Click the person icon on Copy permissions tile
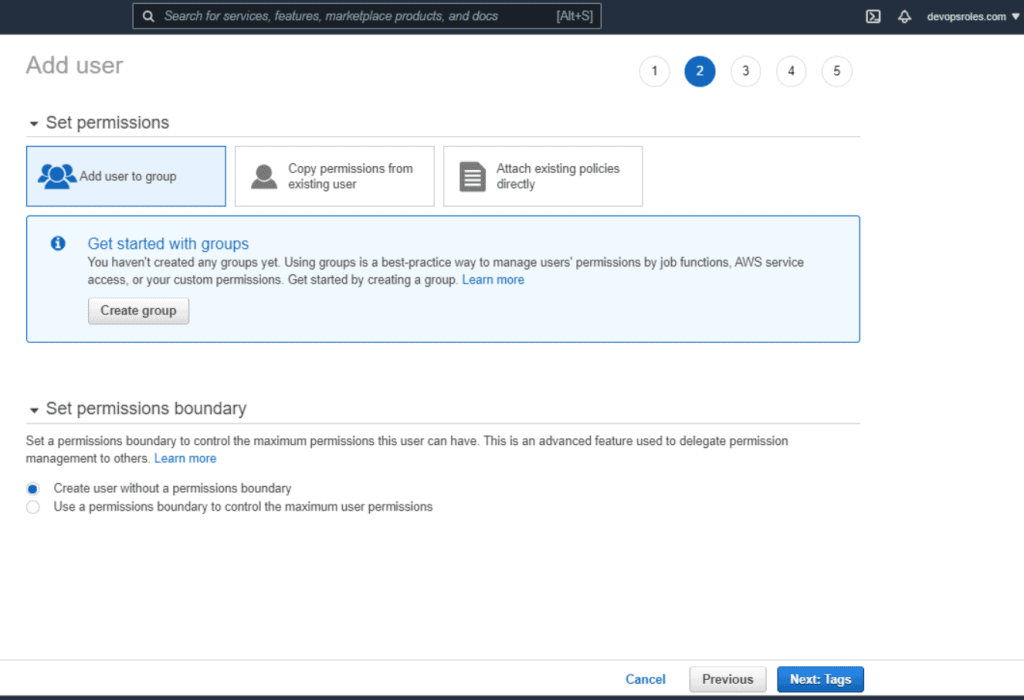Screen dimensions: 1024x700 click(x=263, y=175)
